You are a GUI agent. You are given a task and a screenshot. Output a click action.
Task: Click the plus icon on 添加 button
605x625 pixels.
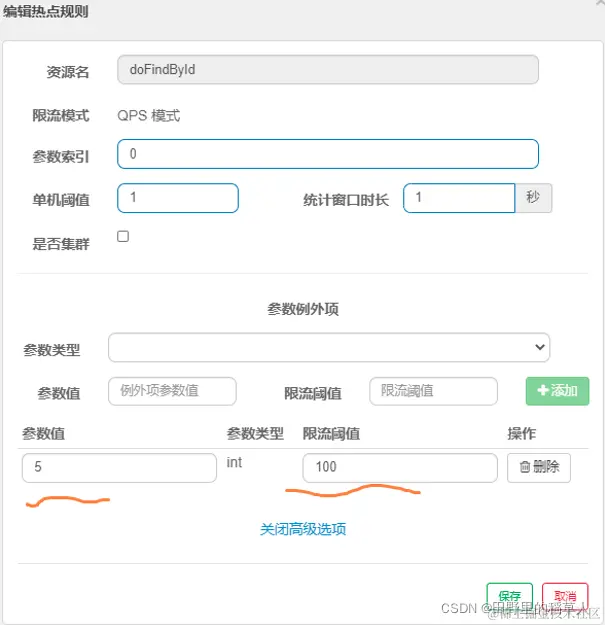tap(542, 390)
